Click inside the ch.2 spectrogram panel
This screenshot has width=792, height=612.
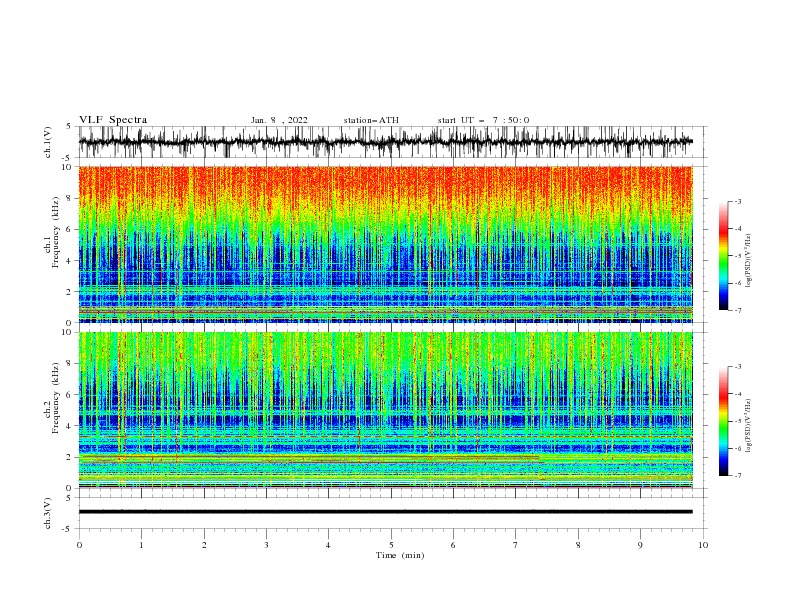point(385,410)
